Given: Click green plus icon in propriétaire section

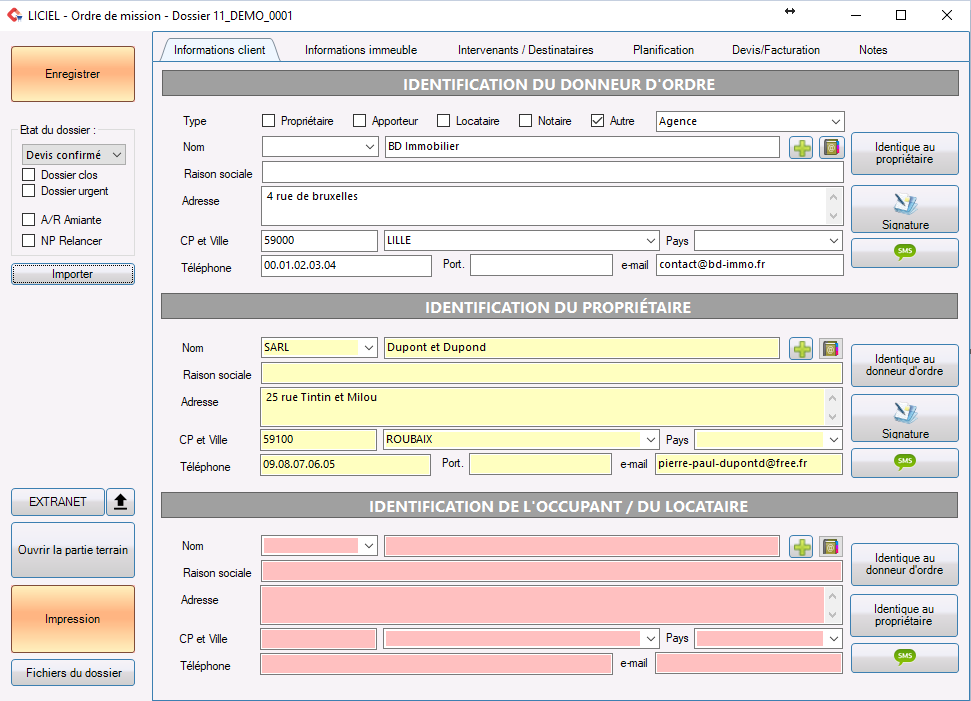Looking at the screenshot, I should [801, 349].
